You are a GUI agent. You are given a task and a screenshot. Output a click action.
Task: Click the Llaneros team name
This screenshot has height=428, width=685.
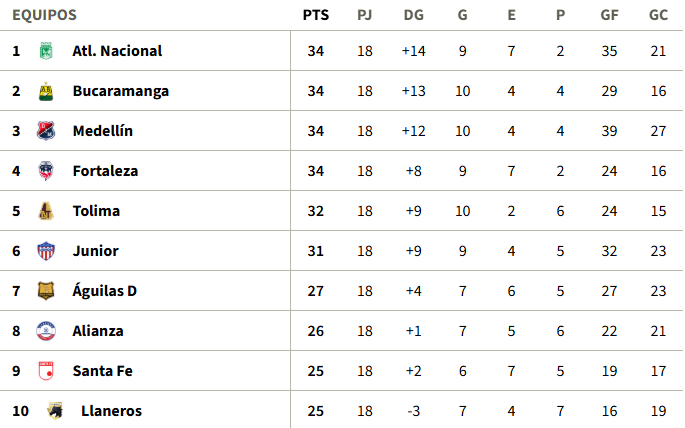111,411
